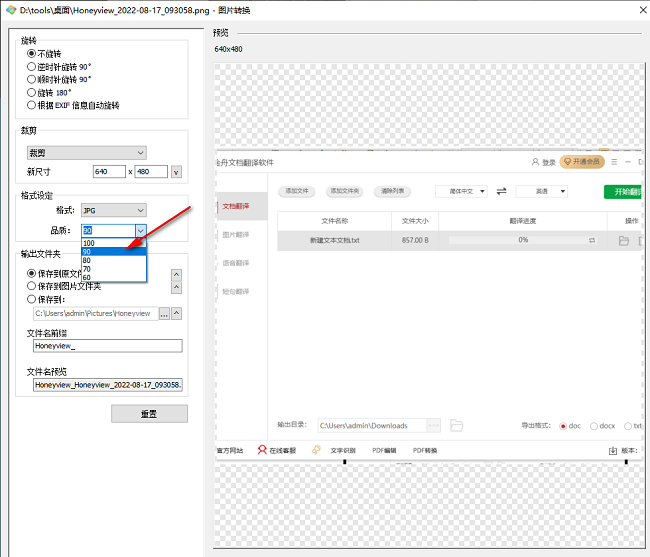Screen dimensions: 650x557
Task: Click the new size width field 640
Action: click(x=109, y=172)
